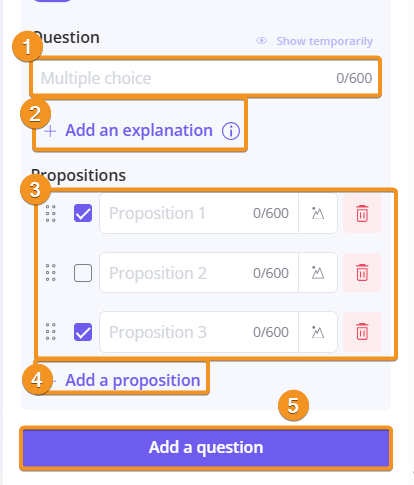This screenshot has width=414, height=485.
Task: Click the drag handle of Proposition 1
Action: tap(51, 213)
